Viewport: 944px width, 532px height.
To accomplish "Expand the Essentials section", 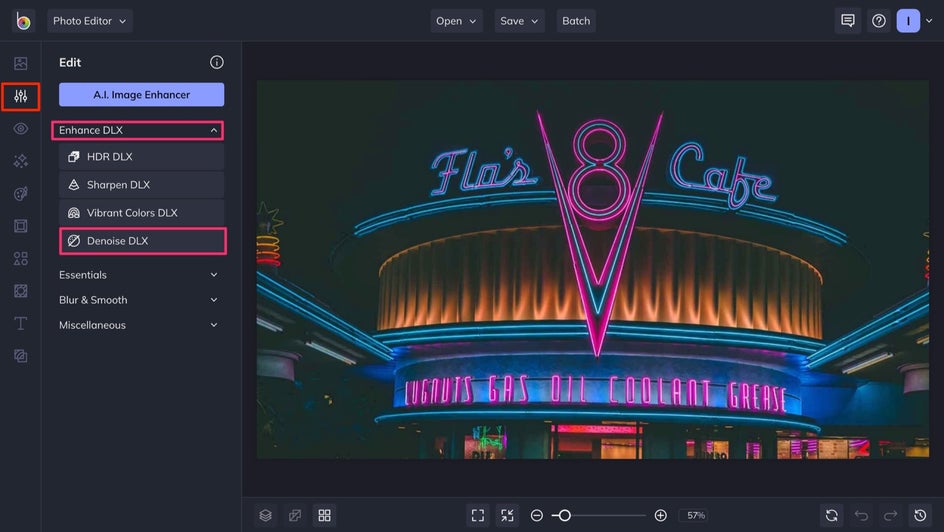I will (x=138, y=275).
